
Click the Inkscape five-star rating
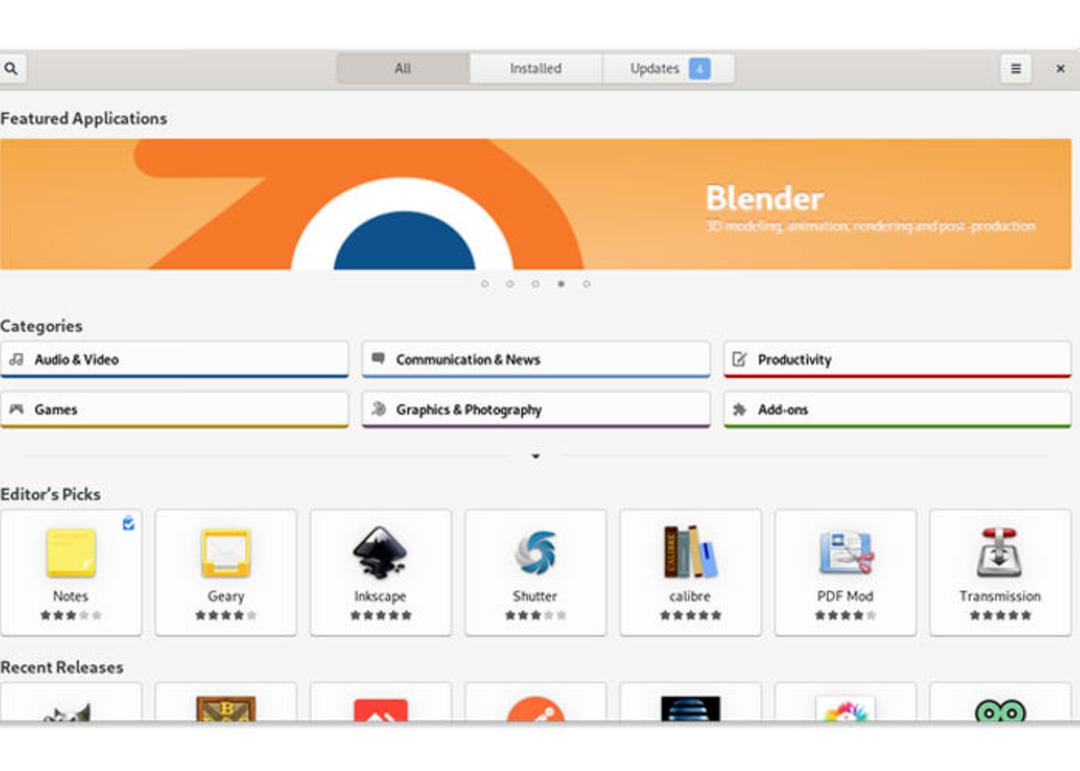click(x=380, y=615)
